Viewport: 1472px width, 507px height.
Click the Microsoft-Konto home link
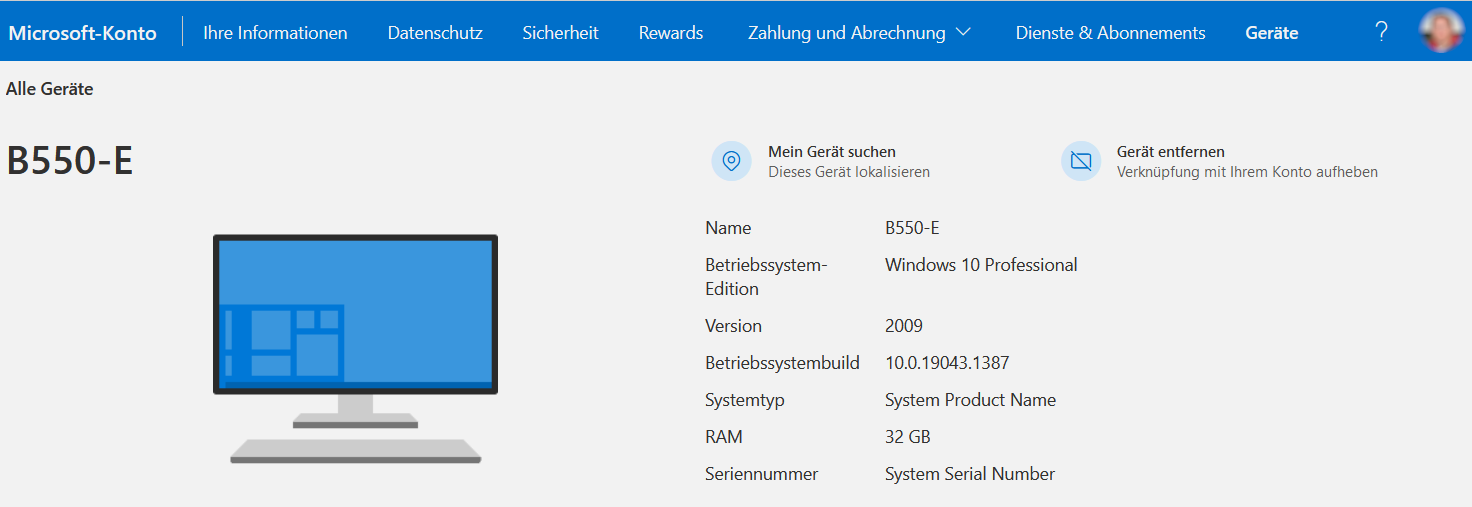(83, 33)
